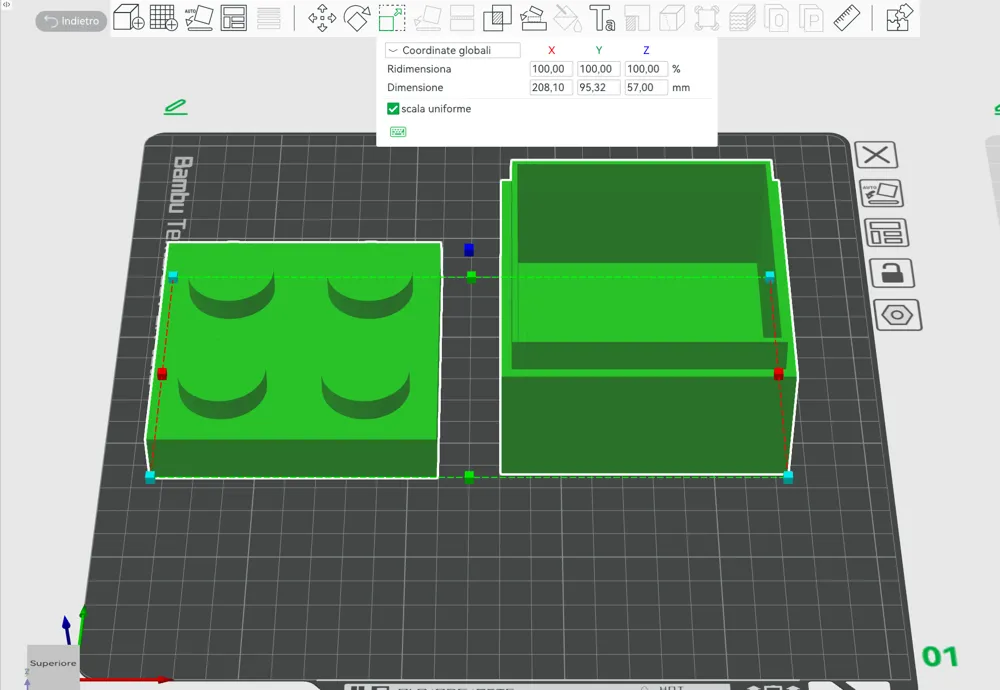Add a new plate with grid-plus icon
The width and height of the screenshot is (1000, 690).
pyautogui.click(x=163, y=18)
